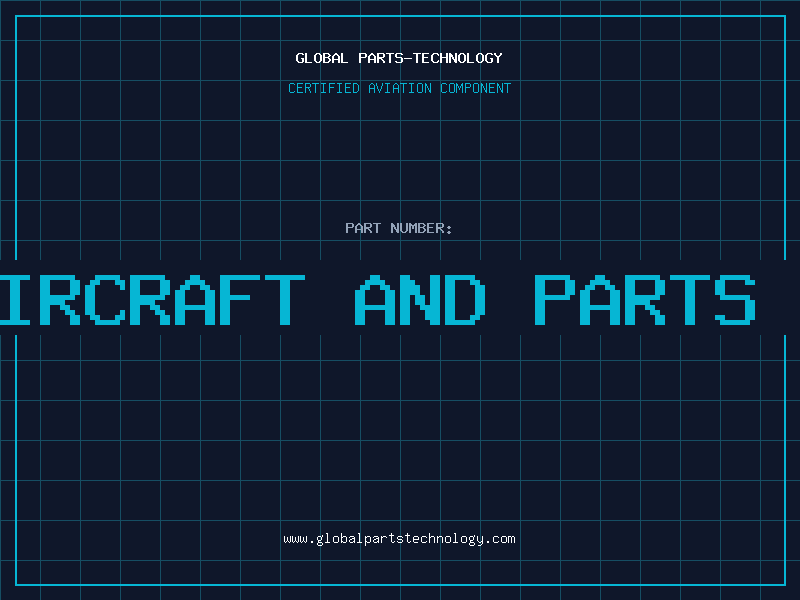Screen dimensions: 800x600
Task: Click the word TECHNOLOGY in the header
Action: (458, 58)
